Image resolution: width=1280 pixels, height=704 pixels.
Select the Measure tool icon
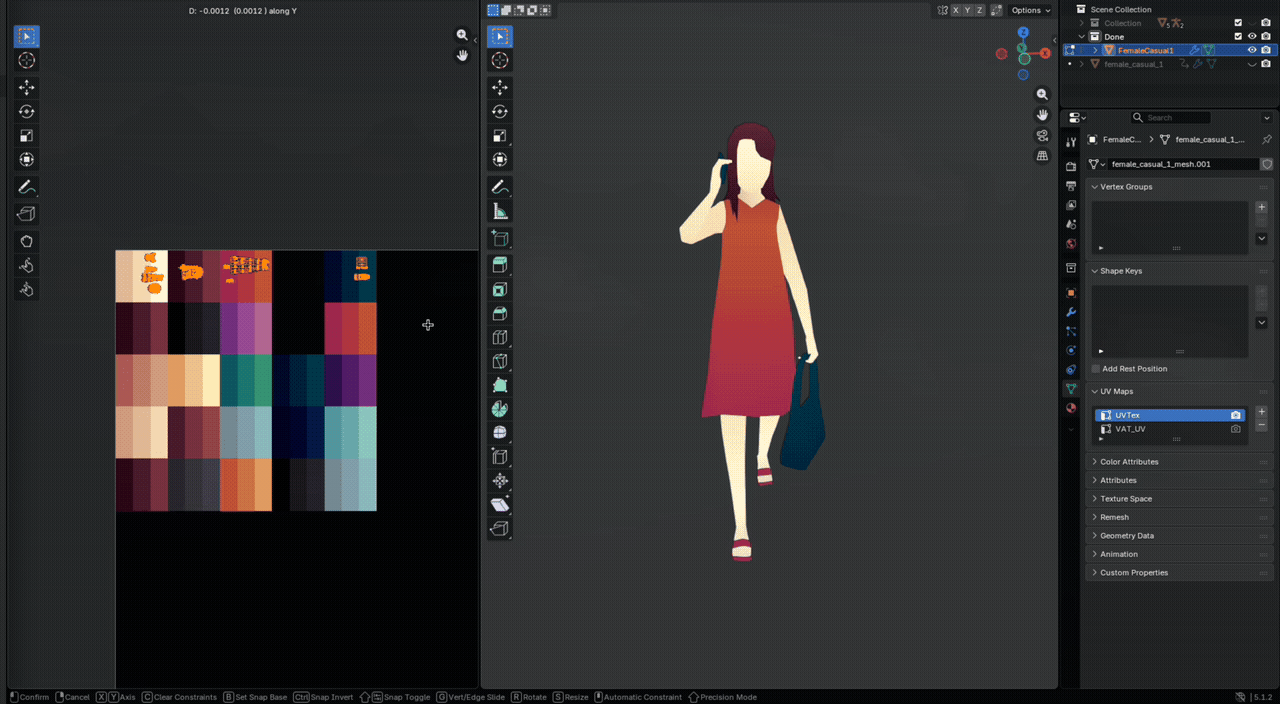500,211
